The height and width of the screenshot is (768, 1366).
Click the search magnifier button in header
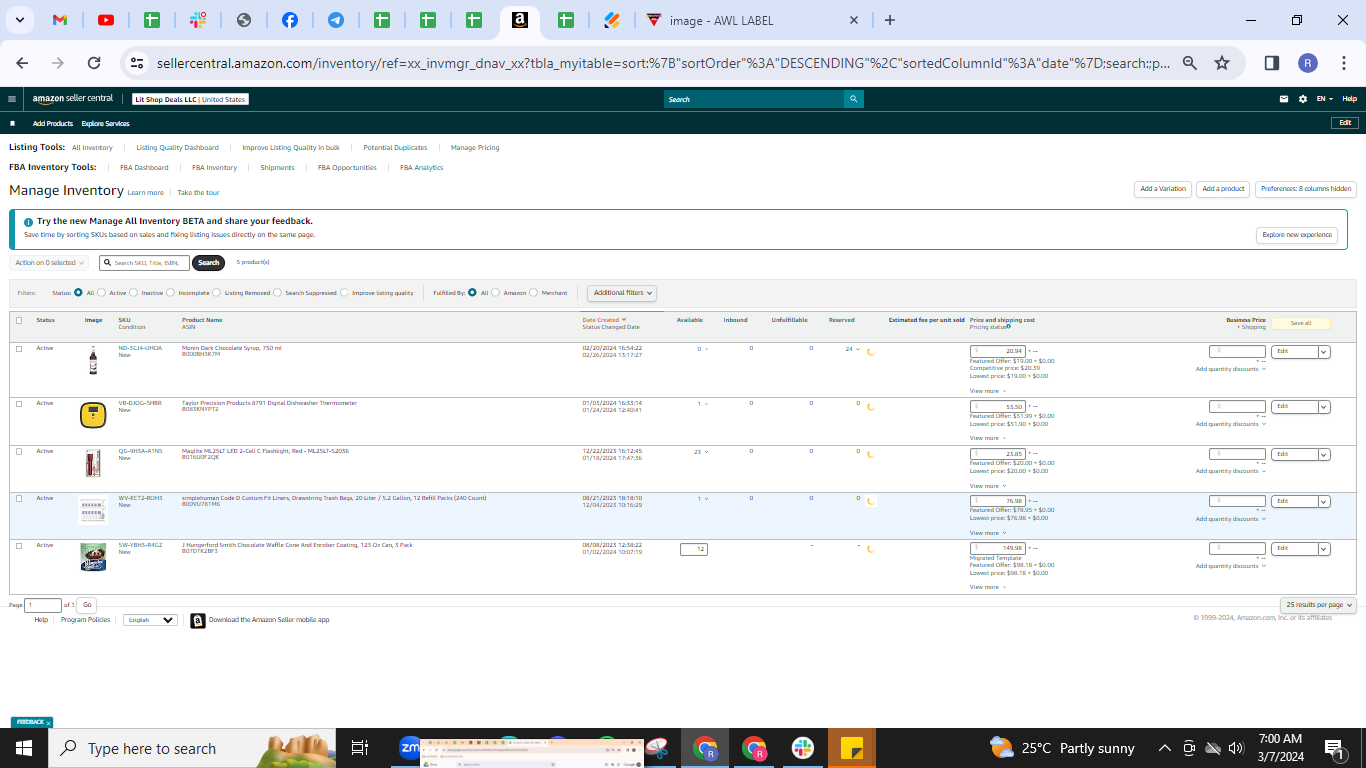point(853,99)
